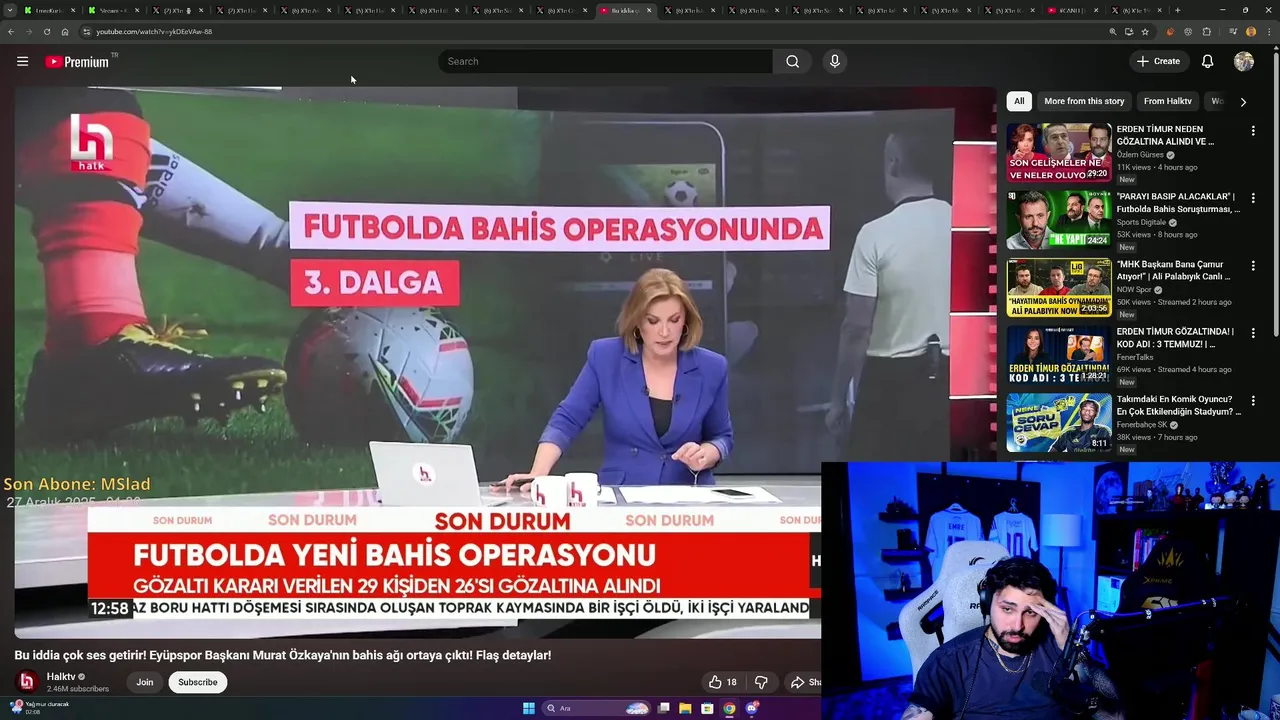Start voice search with microphone icon

tap(835, 61)
